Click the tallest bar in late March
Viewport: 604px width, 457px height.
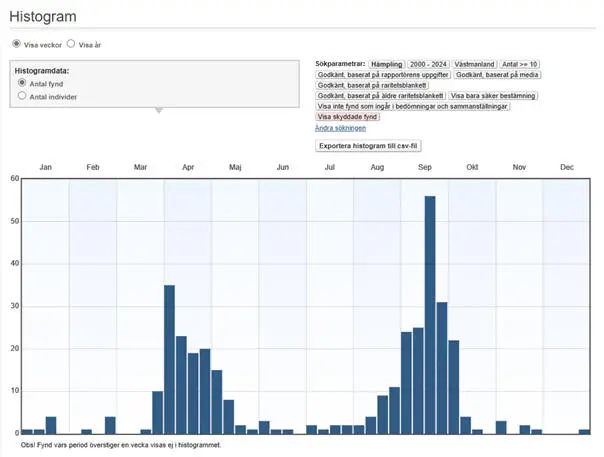click(x=169, y=359)
